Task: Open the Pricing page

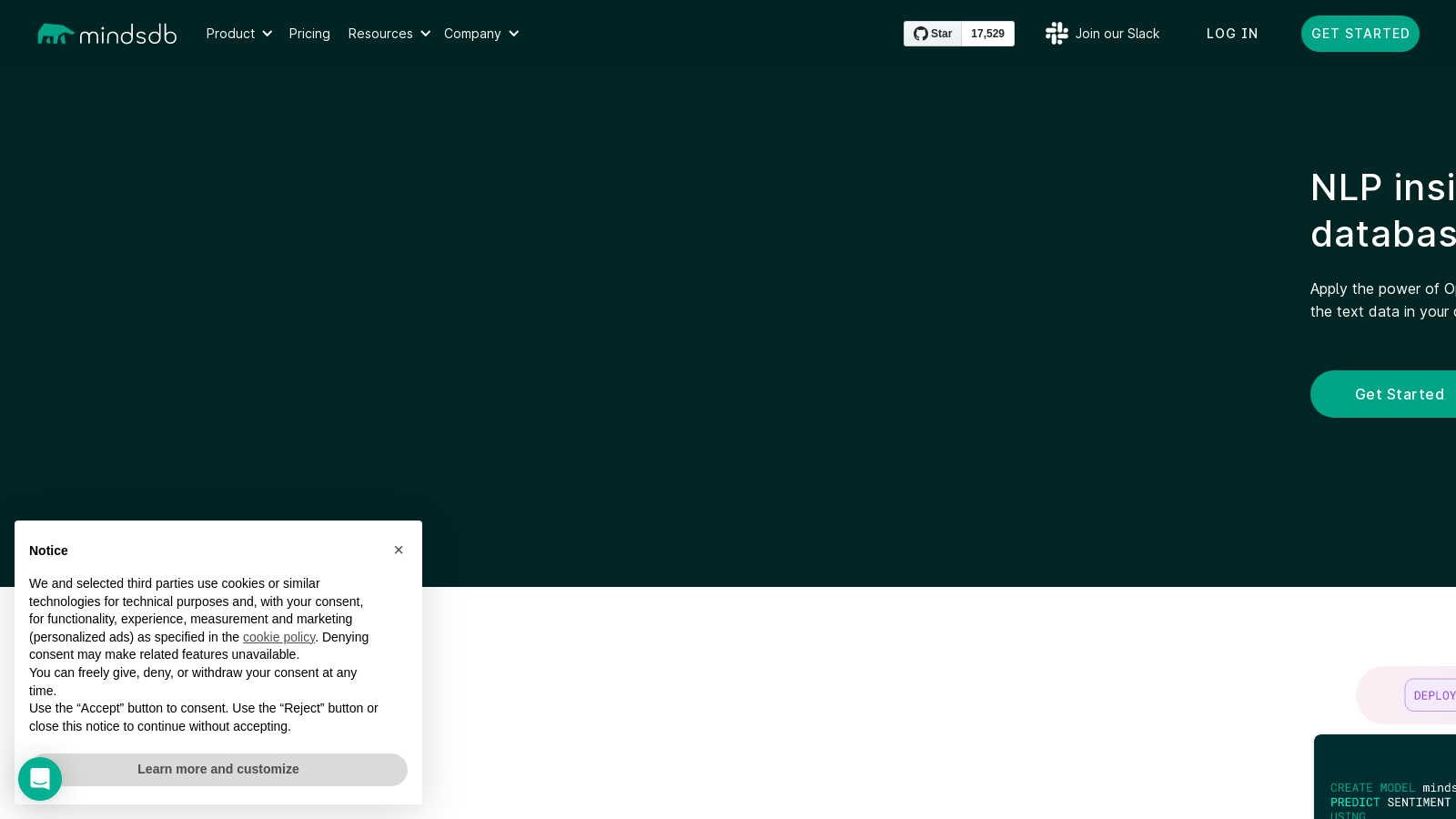Action: (309, 34)
